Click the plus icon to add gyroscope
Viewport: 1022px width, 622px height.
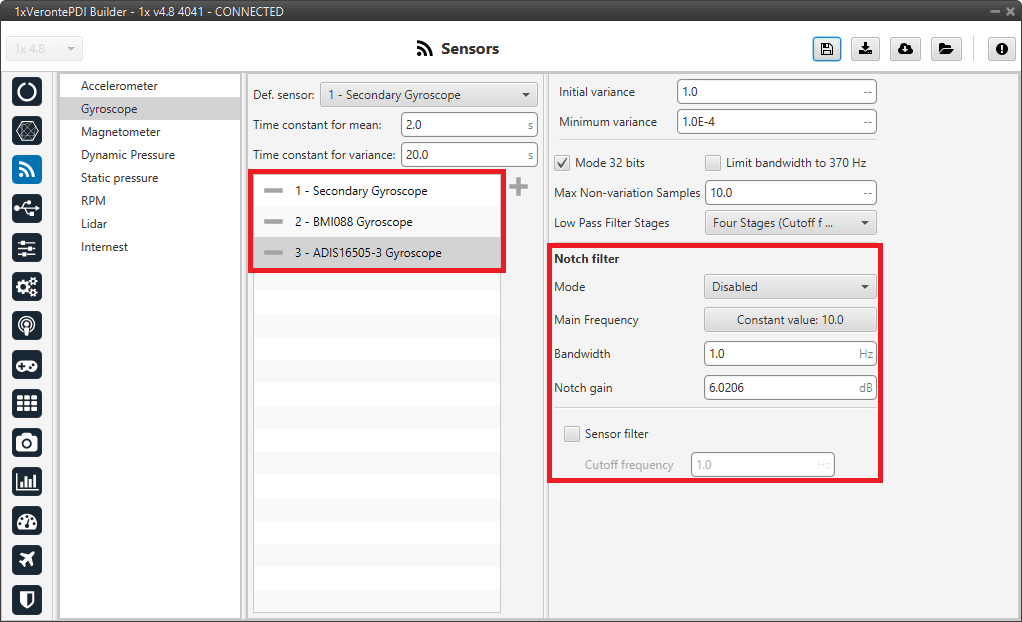click(x=518, y=187)
